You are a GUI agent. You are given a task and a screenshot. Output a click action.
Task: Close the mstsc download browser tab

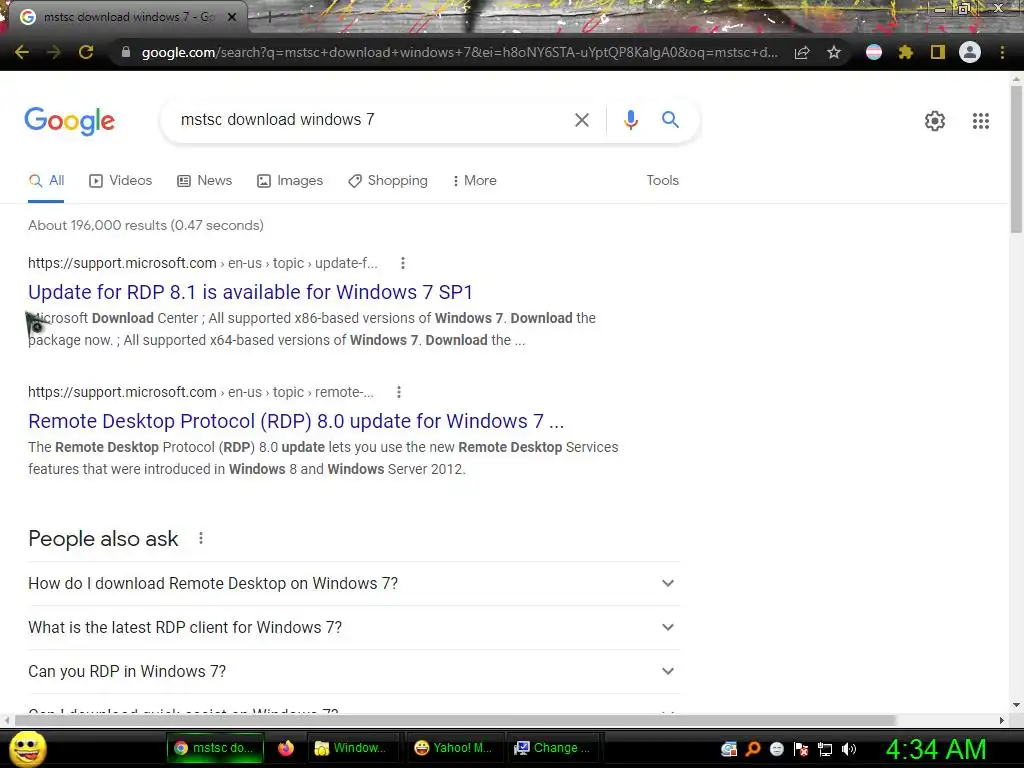pyautogui.click(x=232, y=17)
